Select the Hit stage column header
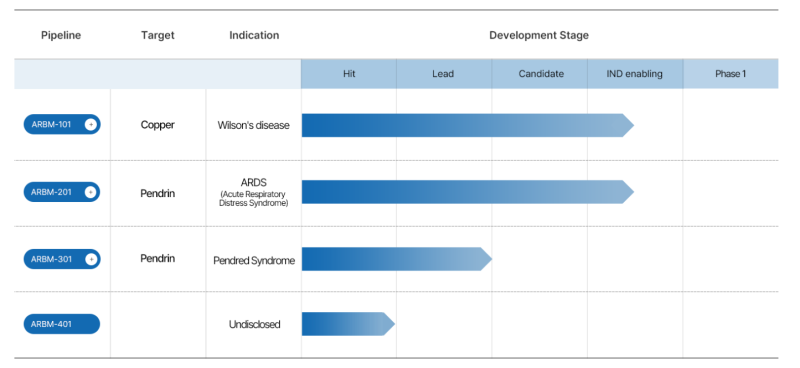 pos(349,74)
